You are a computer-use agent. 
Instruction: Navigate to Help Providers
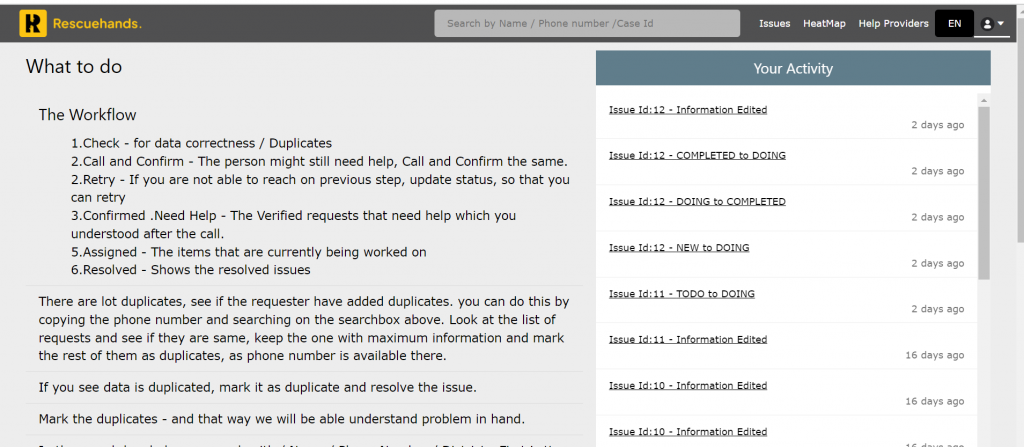click(893, 23)
